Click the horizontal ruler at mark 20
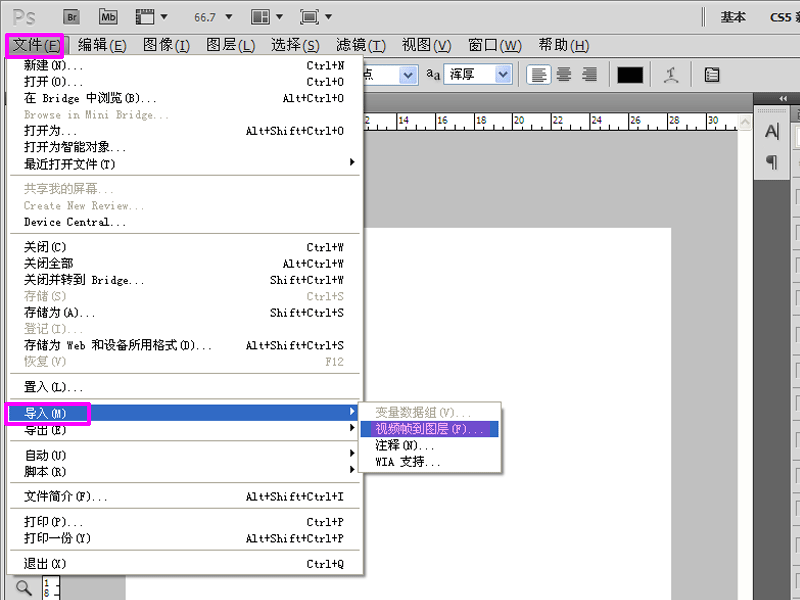Screen dimensions: 800x600 tap(518, 121)
